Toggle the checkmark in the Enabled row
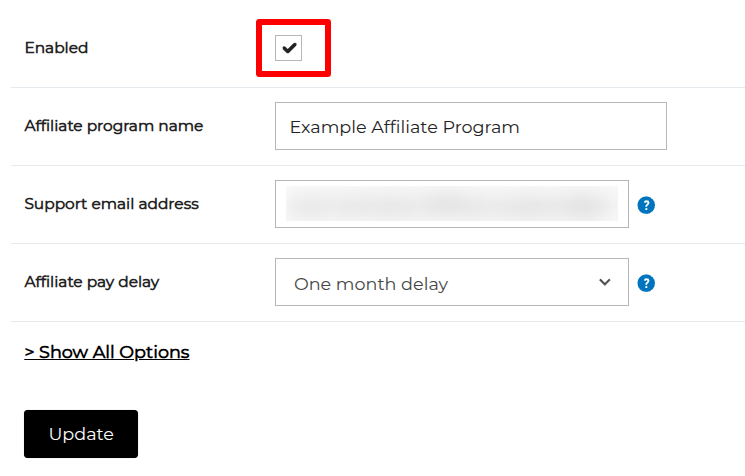745x476 pixels. click(288, 47)
